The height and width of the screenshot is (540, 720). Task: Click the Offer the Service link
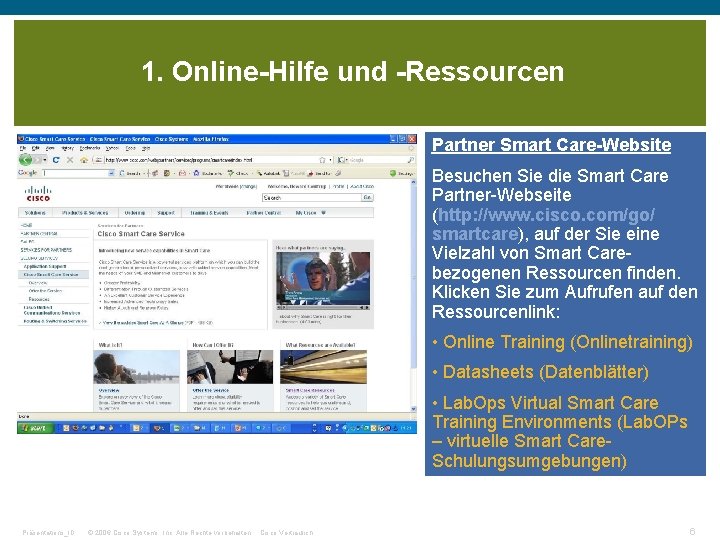tap(210, 390)
